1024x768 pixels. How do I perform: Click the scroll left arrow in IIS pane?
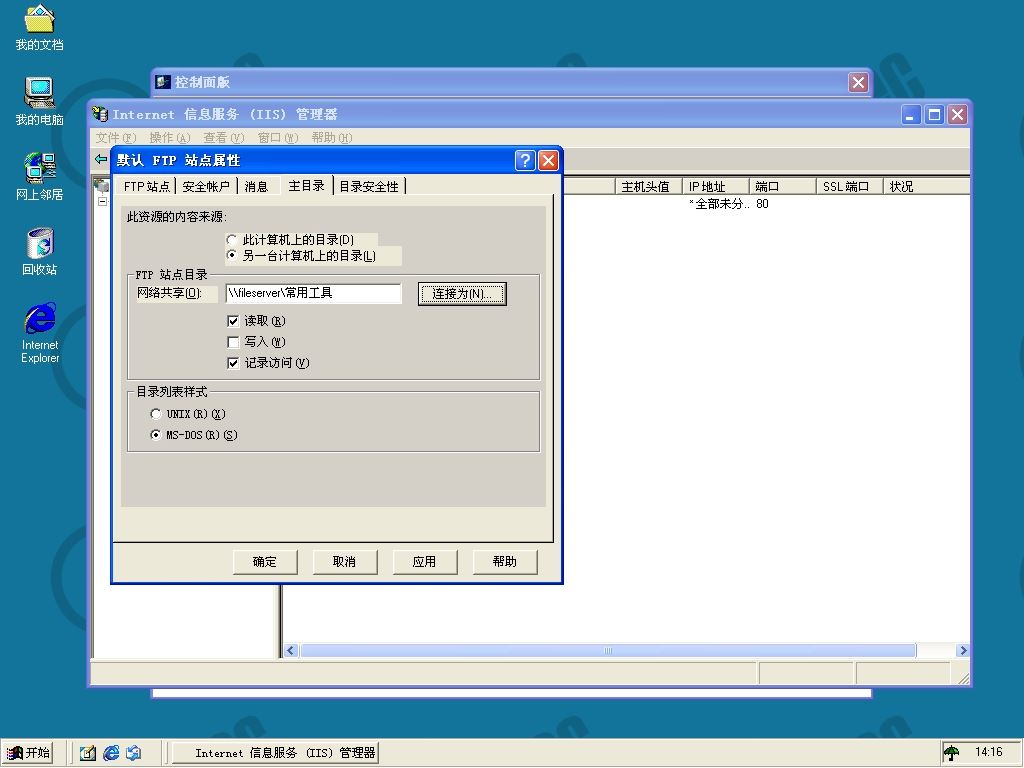[291, 650]
